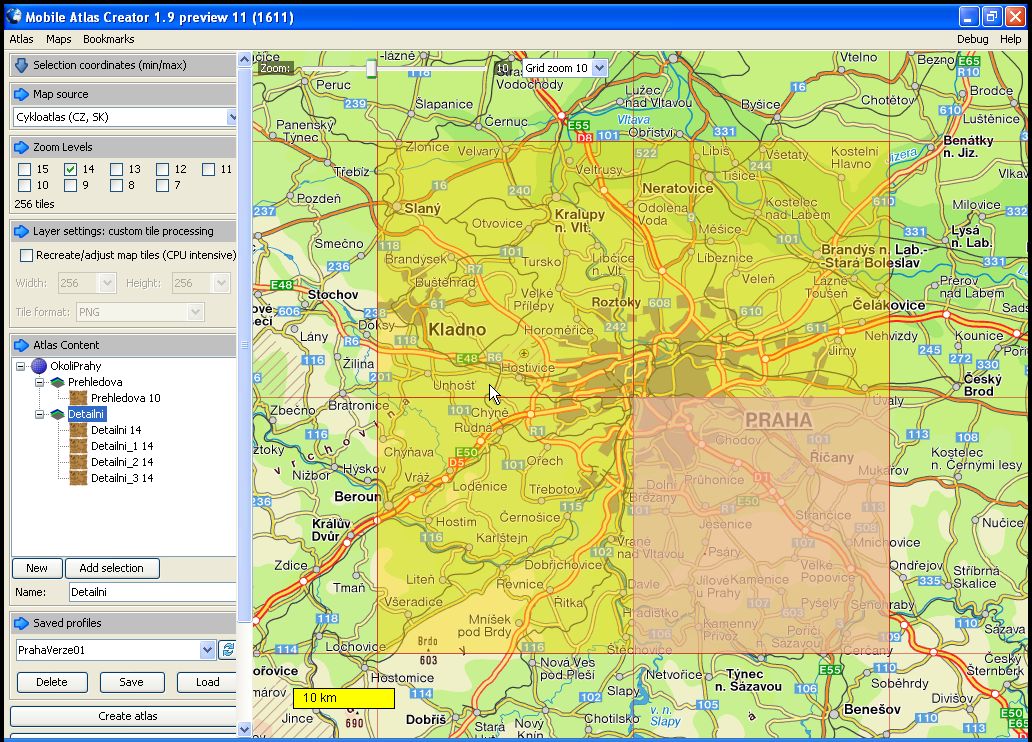The height and width of the screenshot is (742, 1032).
Task: Click the Map source panel arrow icon
Action: (x=21, y=94)
